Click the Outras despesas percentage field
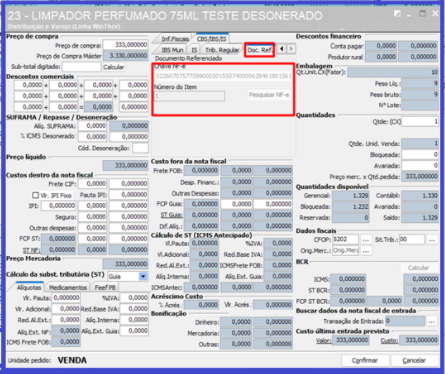This screenshot has height=374, width=445. point(92,228)
